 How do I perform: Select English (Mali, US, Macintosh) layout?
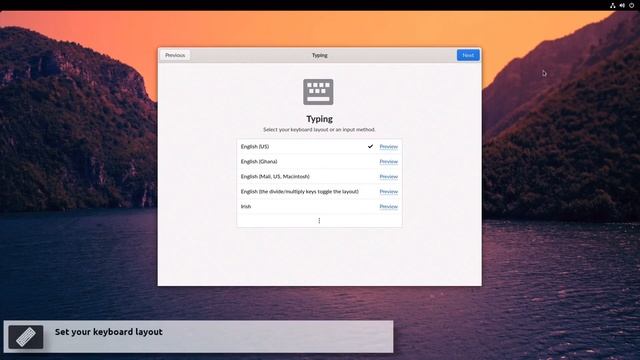[x=319, y=177]
